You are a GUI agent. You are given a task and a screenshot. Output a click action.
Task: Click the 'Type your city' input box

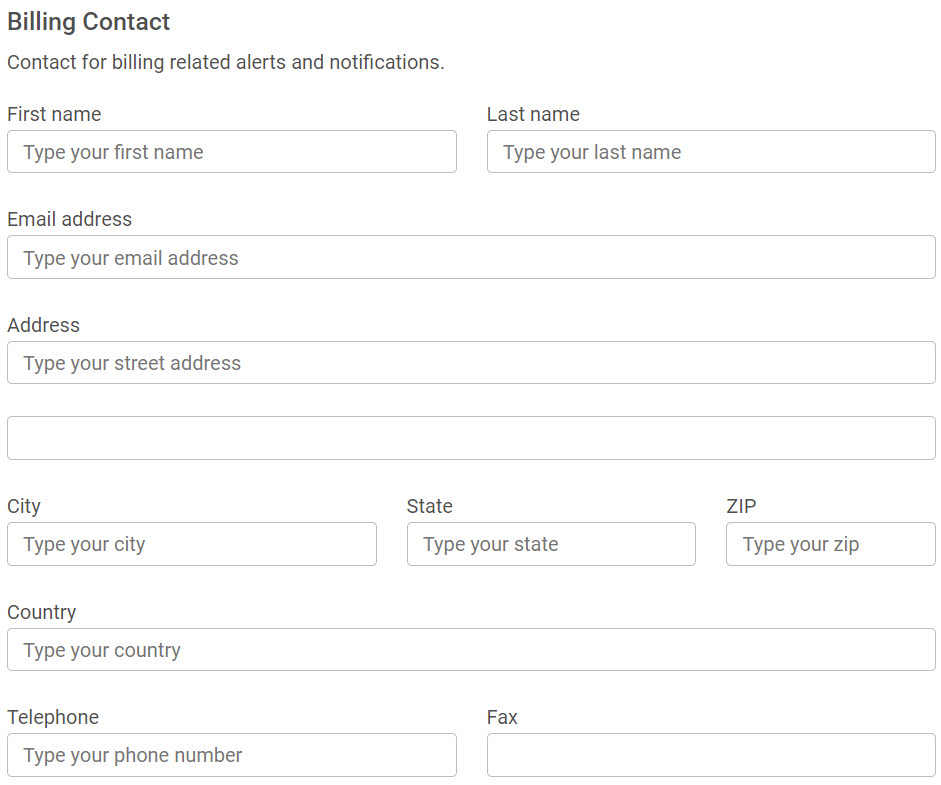pyautogui.click(x=191, y=544)
